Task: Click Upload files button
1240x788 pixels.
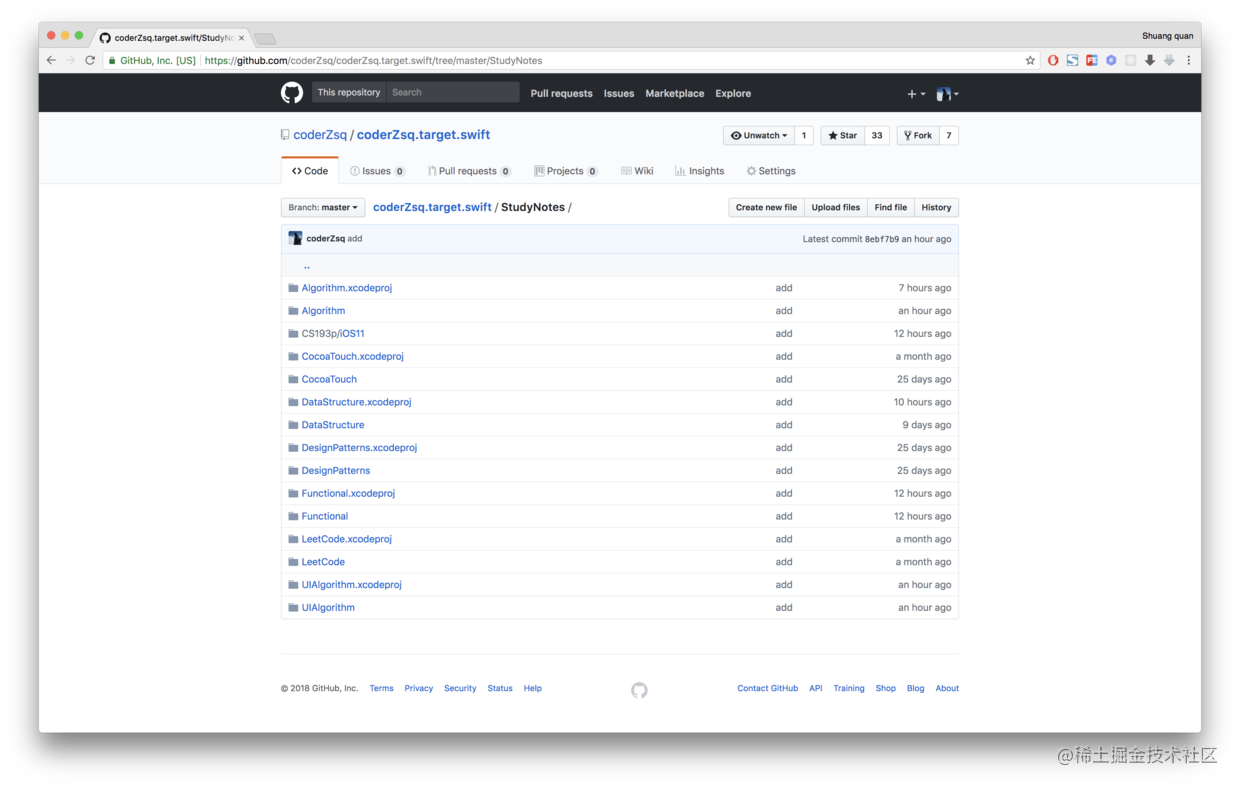Action: [836, 207]
